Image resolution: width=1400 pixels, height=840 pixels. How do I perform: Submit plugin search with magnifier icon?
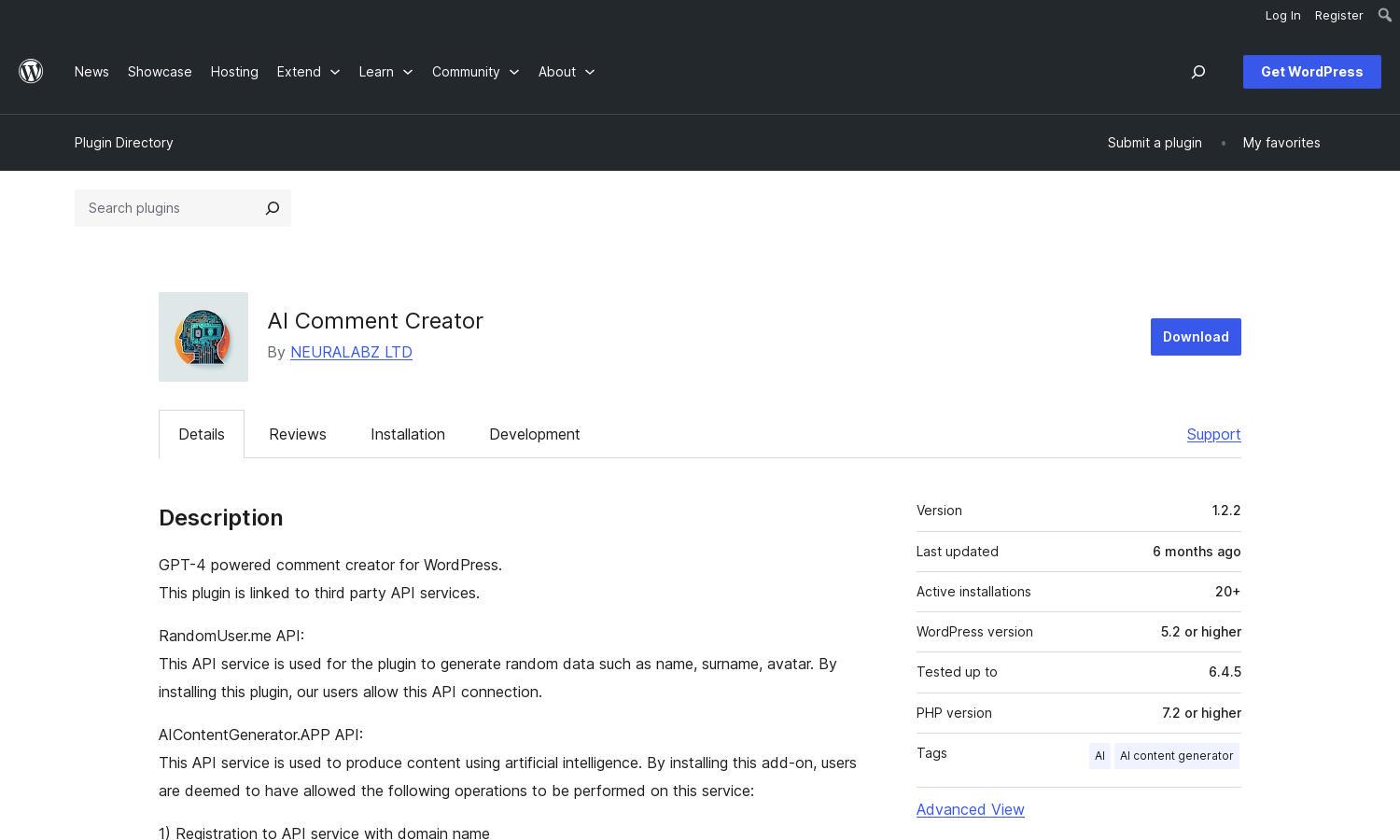pyautogui.click(x=273, y=208)
